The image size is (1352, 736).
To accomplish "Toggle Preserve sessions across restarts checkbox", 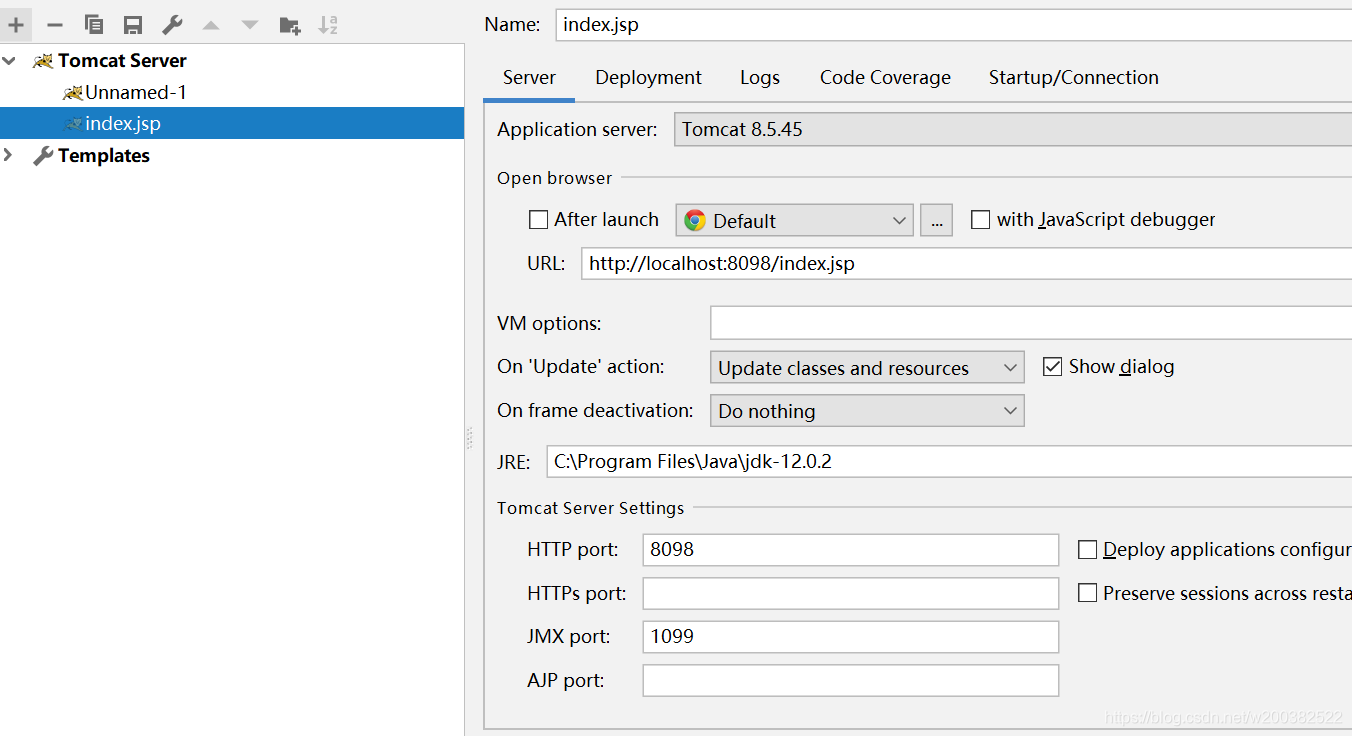I will [1087, 593].
